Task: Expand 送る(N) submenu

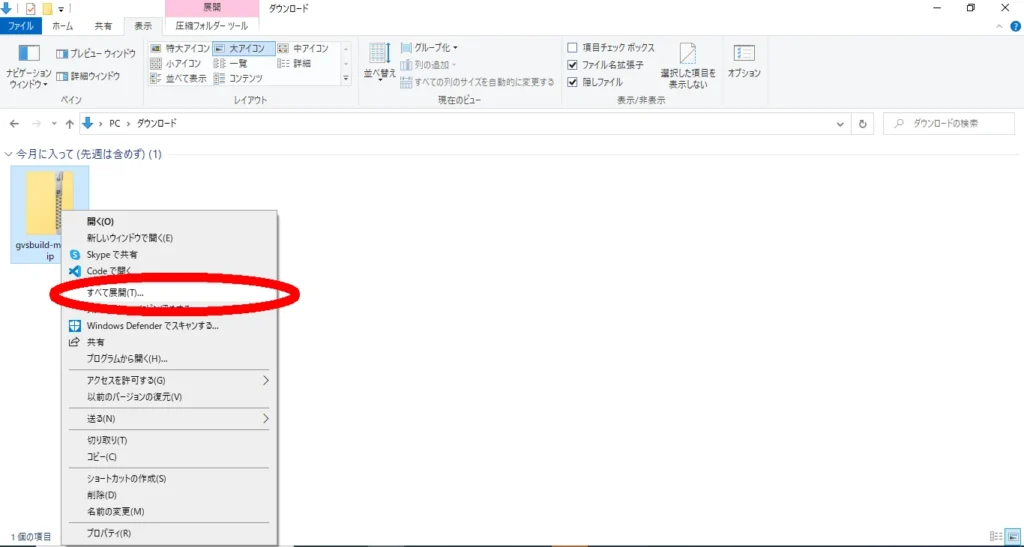Action: click(x=169, y=418)
